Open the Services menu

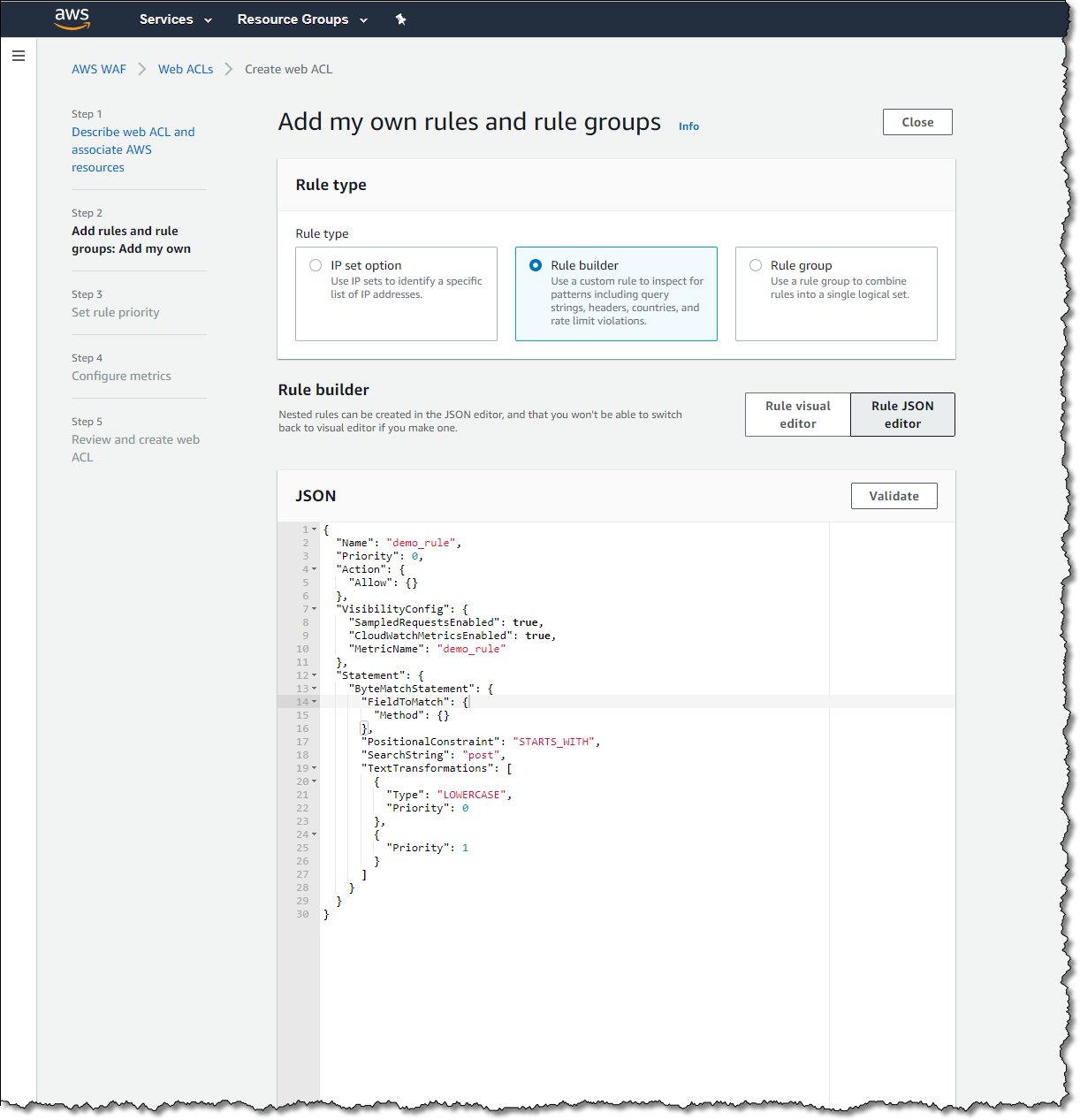(175, 19)
